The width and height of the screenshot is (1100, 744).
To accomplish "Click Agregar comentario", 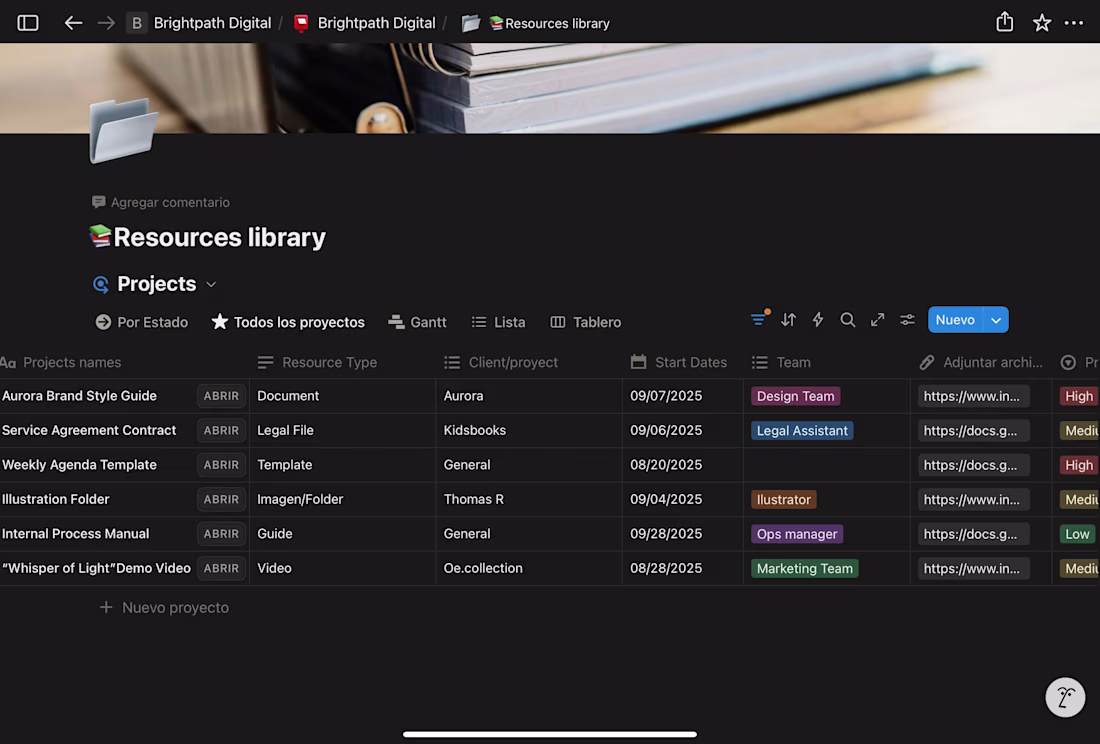I will 161,202.
